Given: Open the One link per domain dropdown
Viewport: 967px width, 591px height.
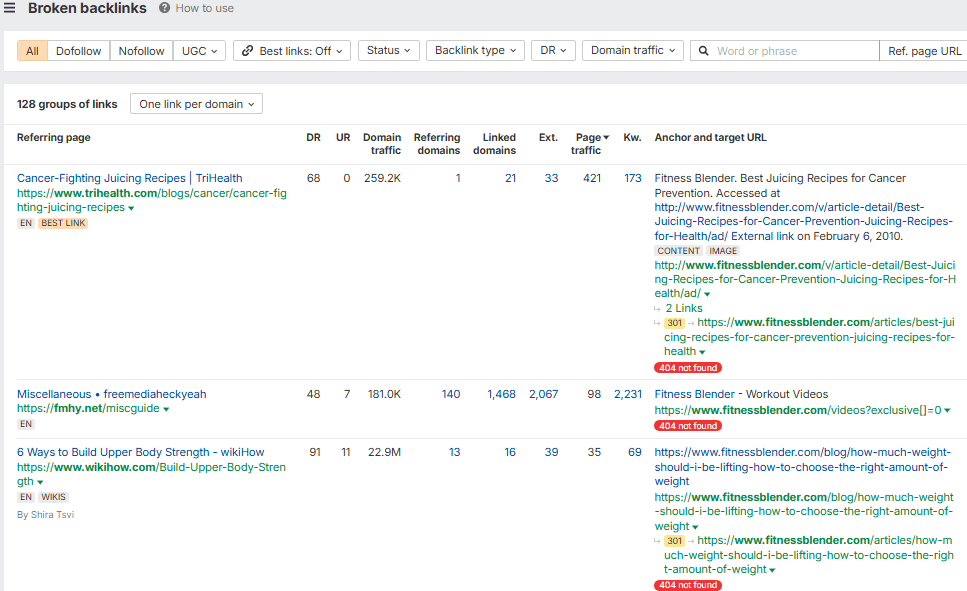Looking at the screenshot, I should pyautogui.click(x=196, y=104).
